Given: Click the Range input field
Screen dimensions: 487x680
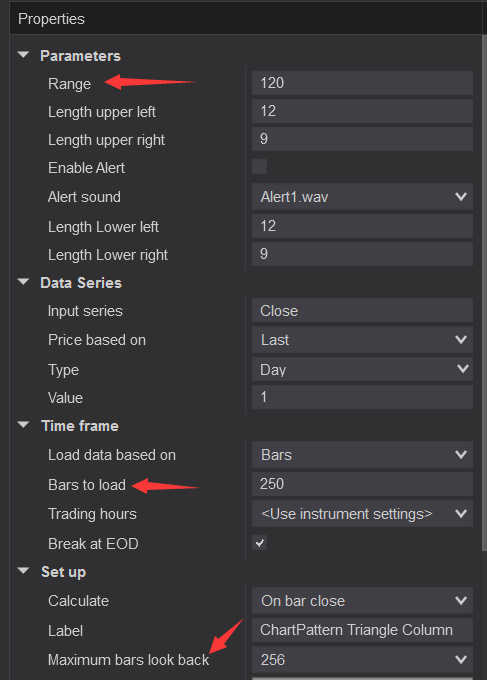Looking at the screenshot, I should [362, 83].
